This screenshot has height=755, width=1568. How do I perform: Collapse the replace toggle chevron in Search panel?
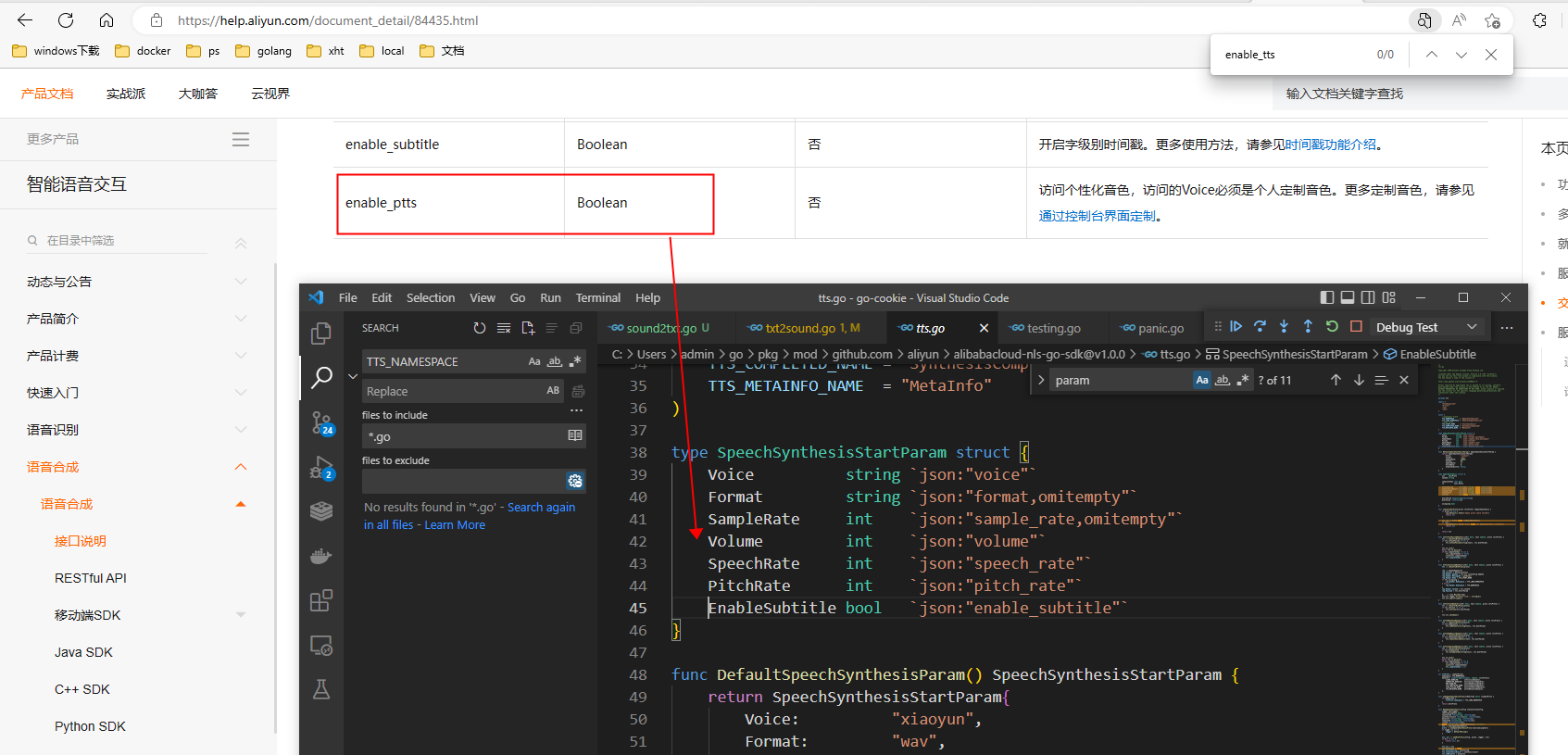point(352,376)
